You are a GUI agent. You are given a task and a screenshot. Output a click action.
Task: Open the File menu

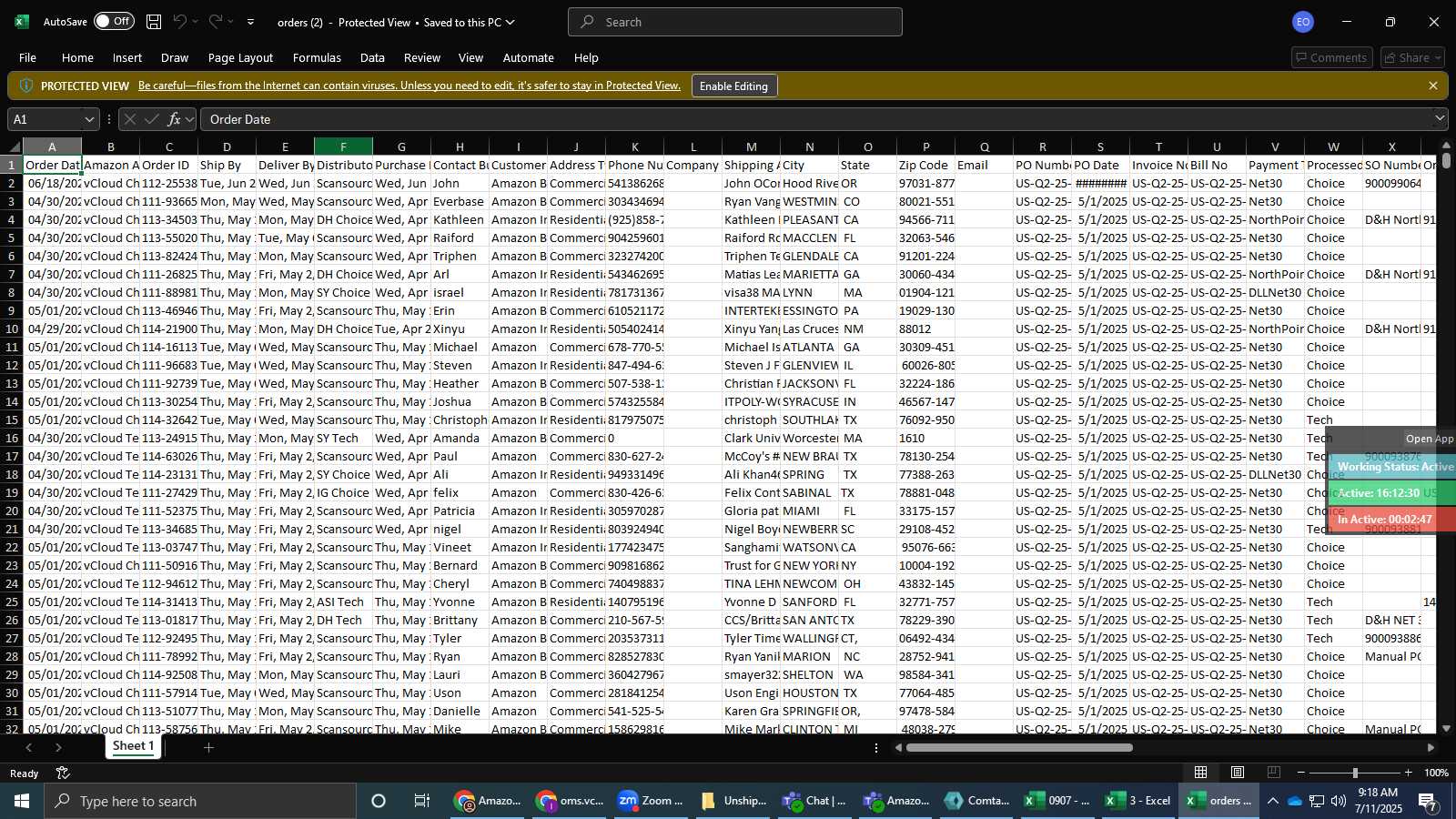pyautogui.click(x=28, y=57)
